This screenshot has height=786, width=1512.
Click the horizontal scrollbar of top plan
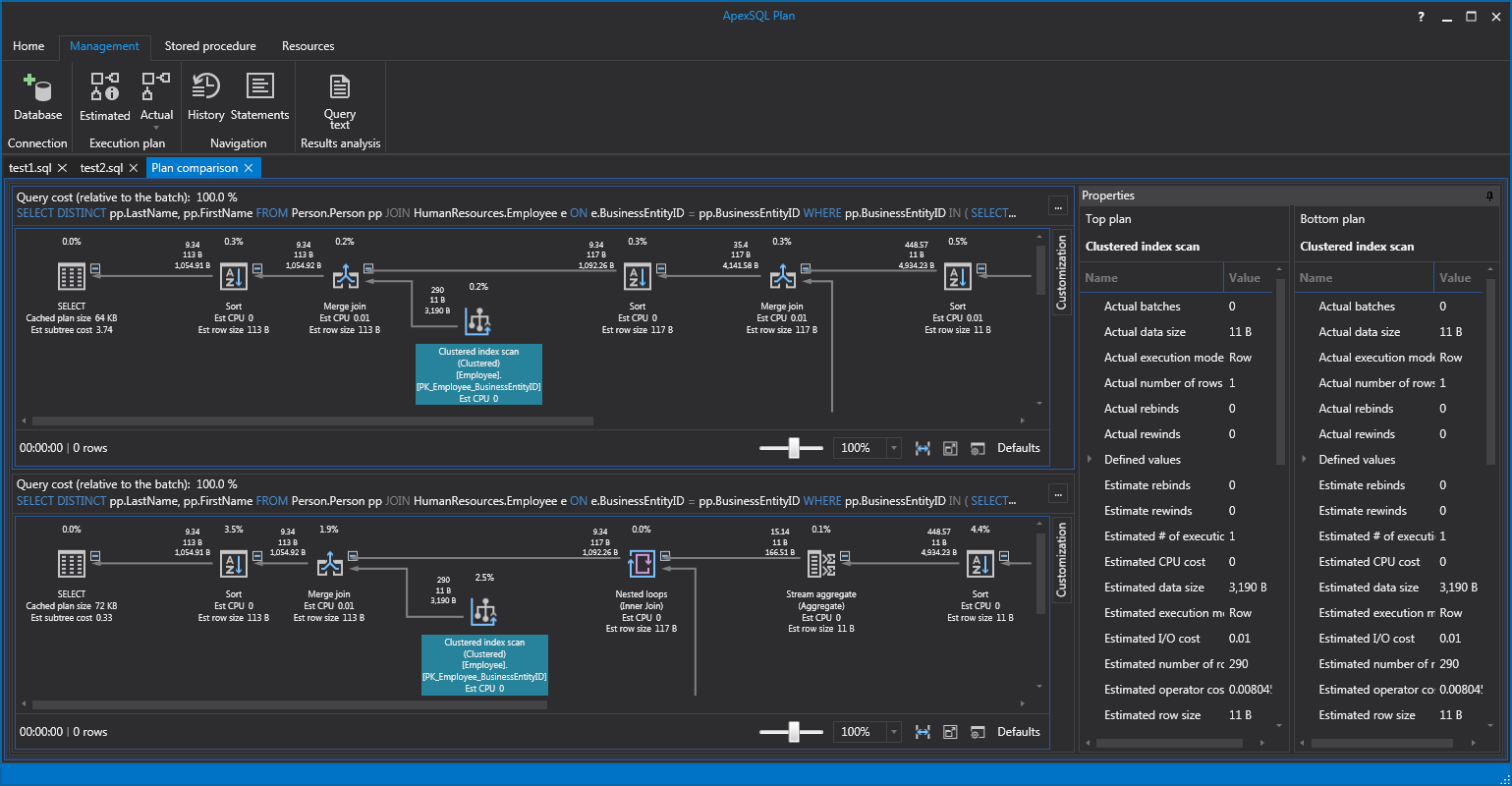312,421
